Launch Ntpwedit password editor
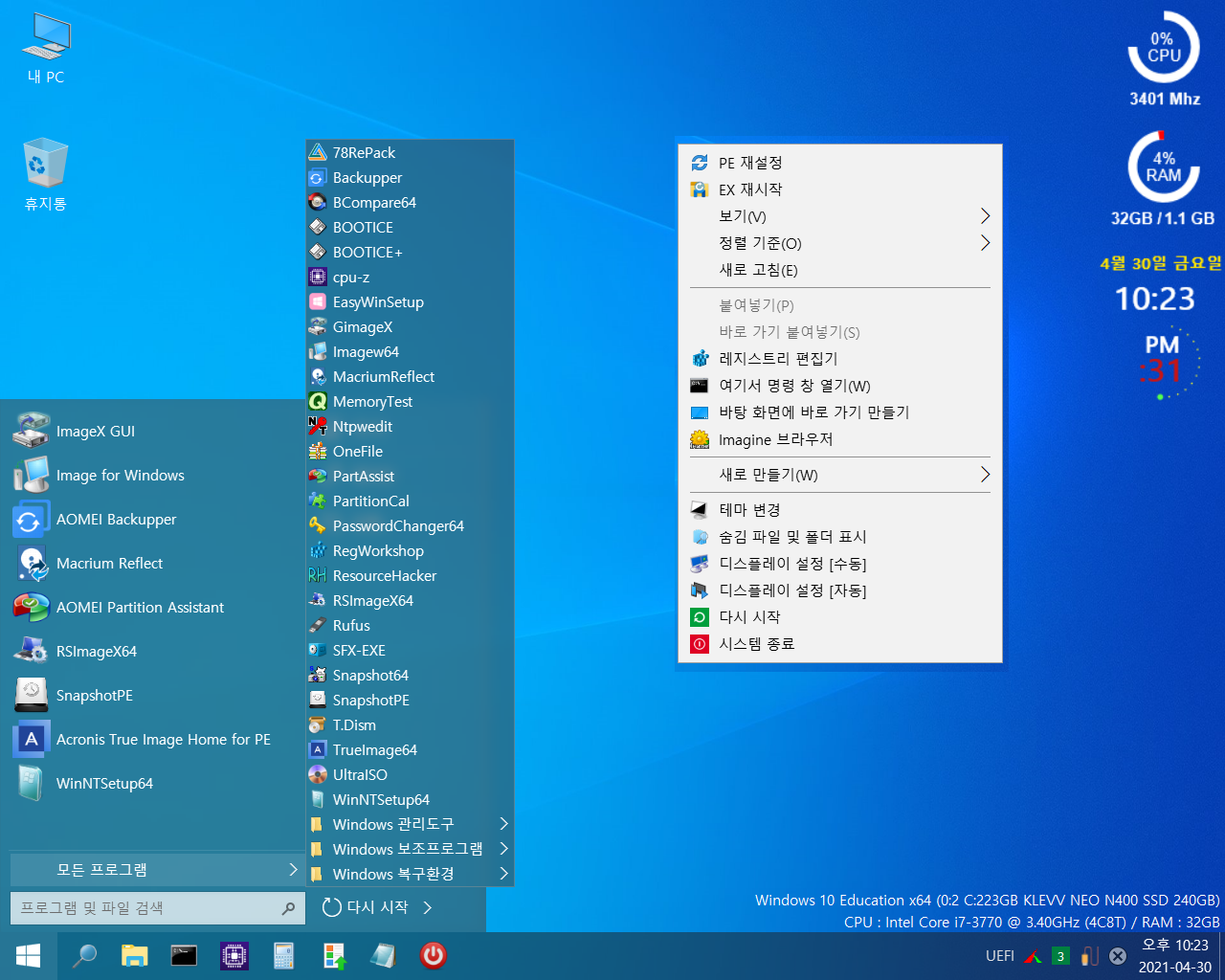This screenshot has height=980, width=1225. coord(410,427)
